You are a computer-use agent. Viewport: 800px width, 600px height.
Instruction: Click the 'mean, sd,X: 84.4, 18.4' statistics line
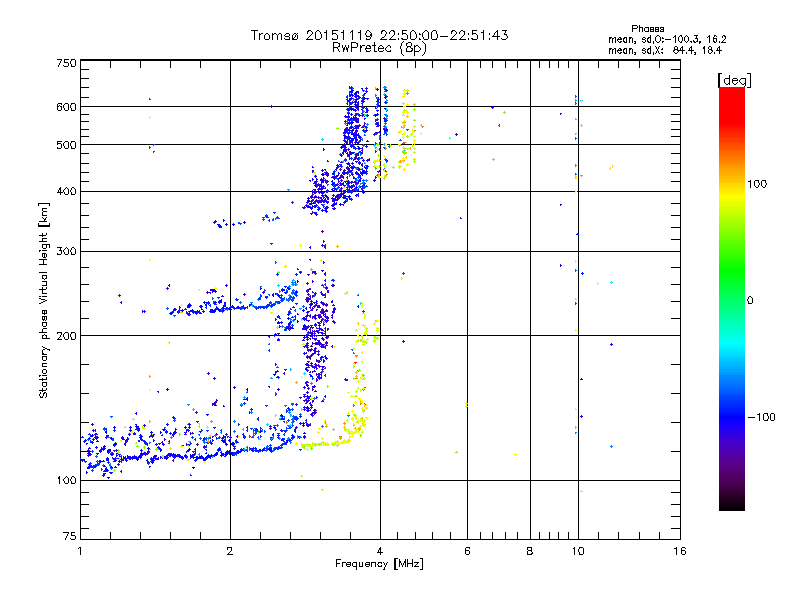tap(665, 50)
